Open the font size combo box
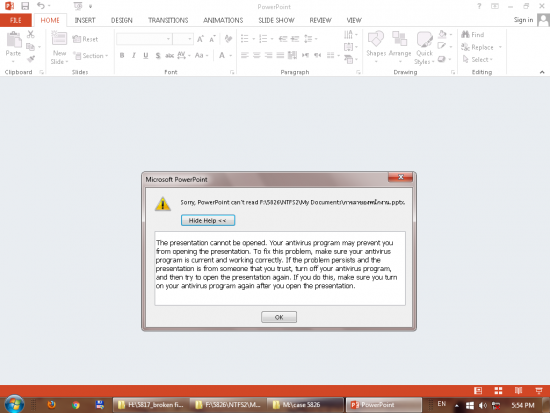Screen dimensions: 550x413 tap(183, 39)
